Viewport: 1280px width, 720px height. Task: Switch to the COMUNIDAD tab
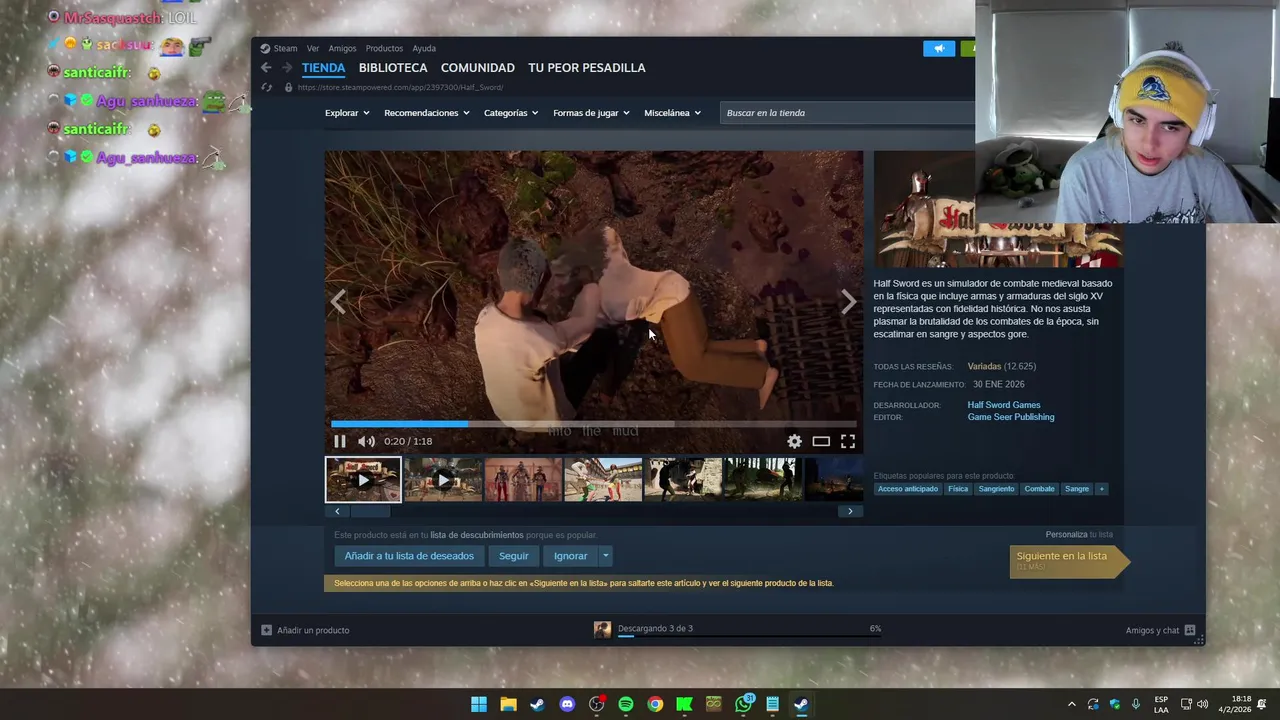coord(478,68)
